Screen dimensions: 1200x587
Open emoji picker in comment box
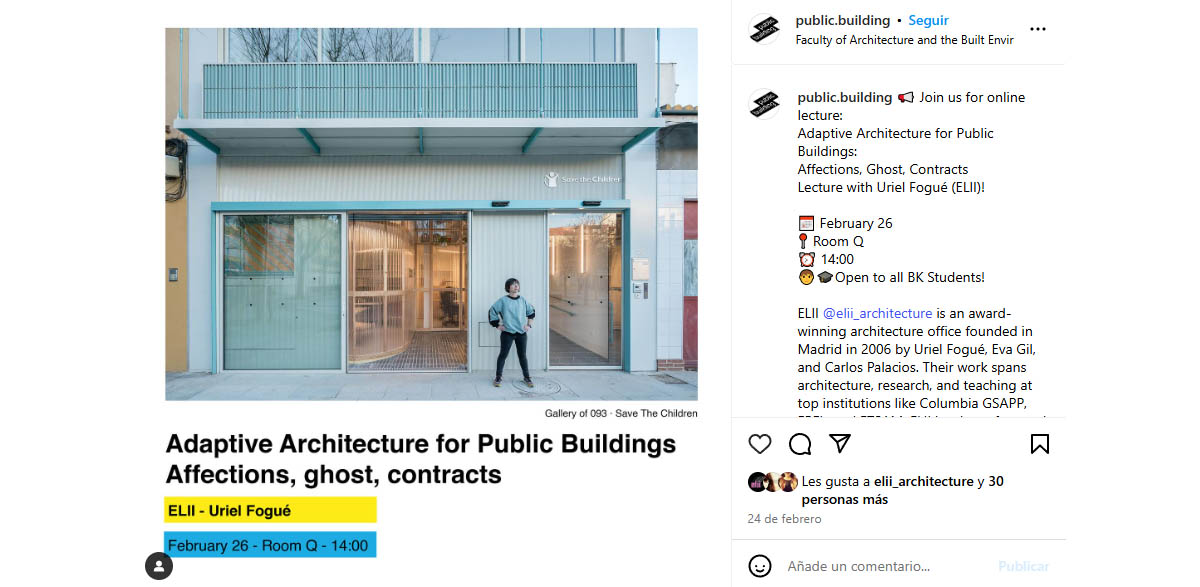(x=760, y=566)
